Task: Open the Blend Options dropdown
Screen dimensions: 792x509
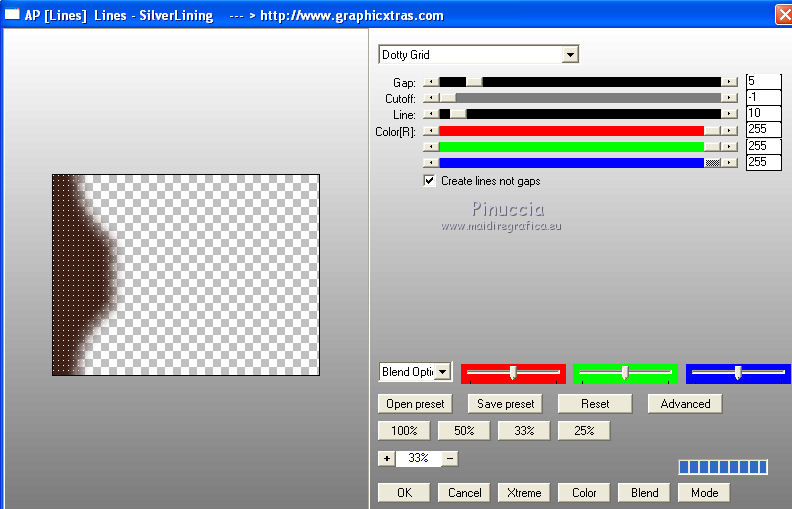Action: tap(442, 372)
